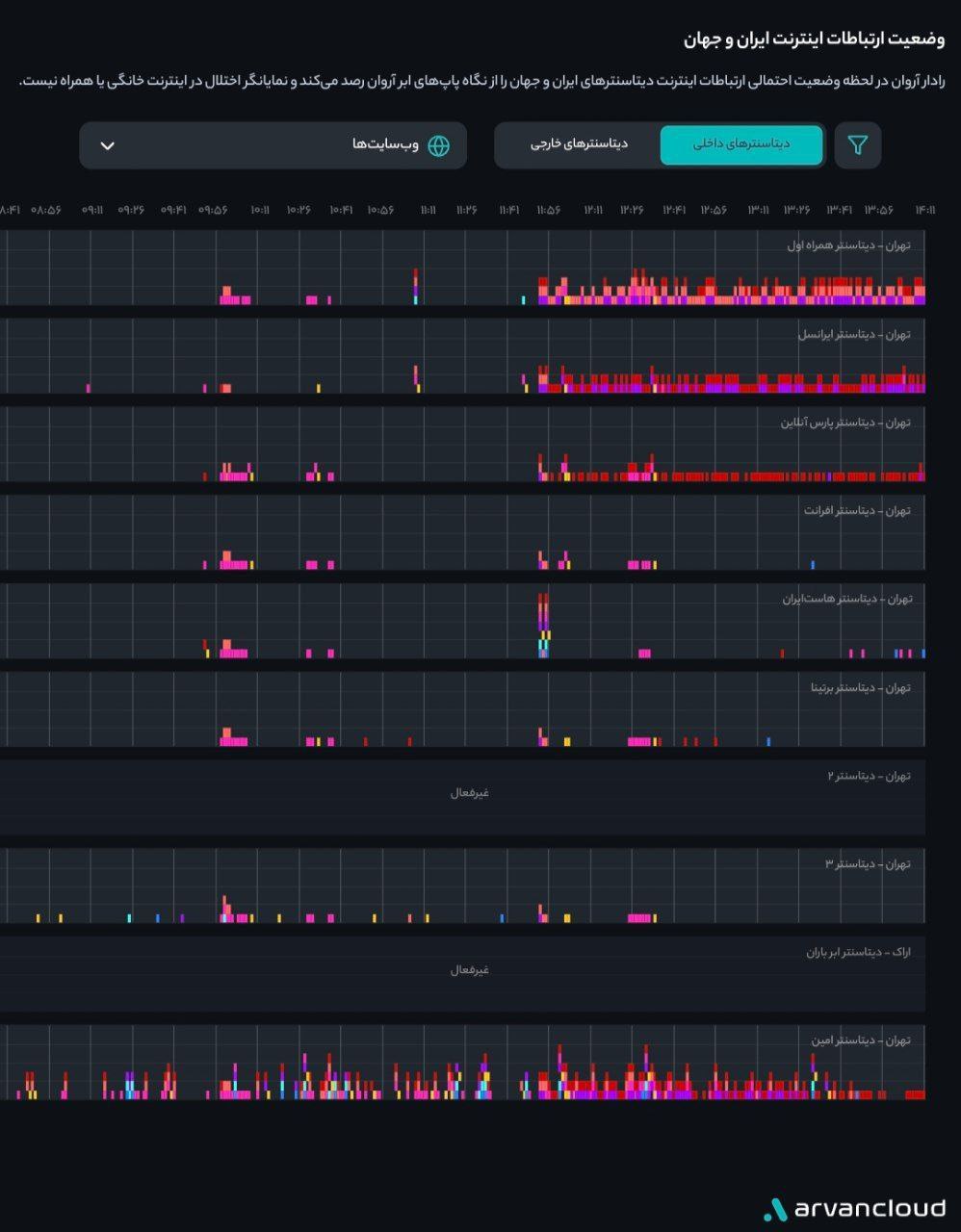Click the اراک - دیتاسنتر ابر باران label
Image resolution: width=961 pixels, height=1232 pixels.
click(x=858, y=952)
